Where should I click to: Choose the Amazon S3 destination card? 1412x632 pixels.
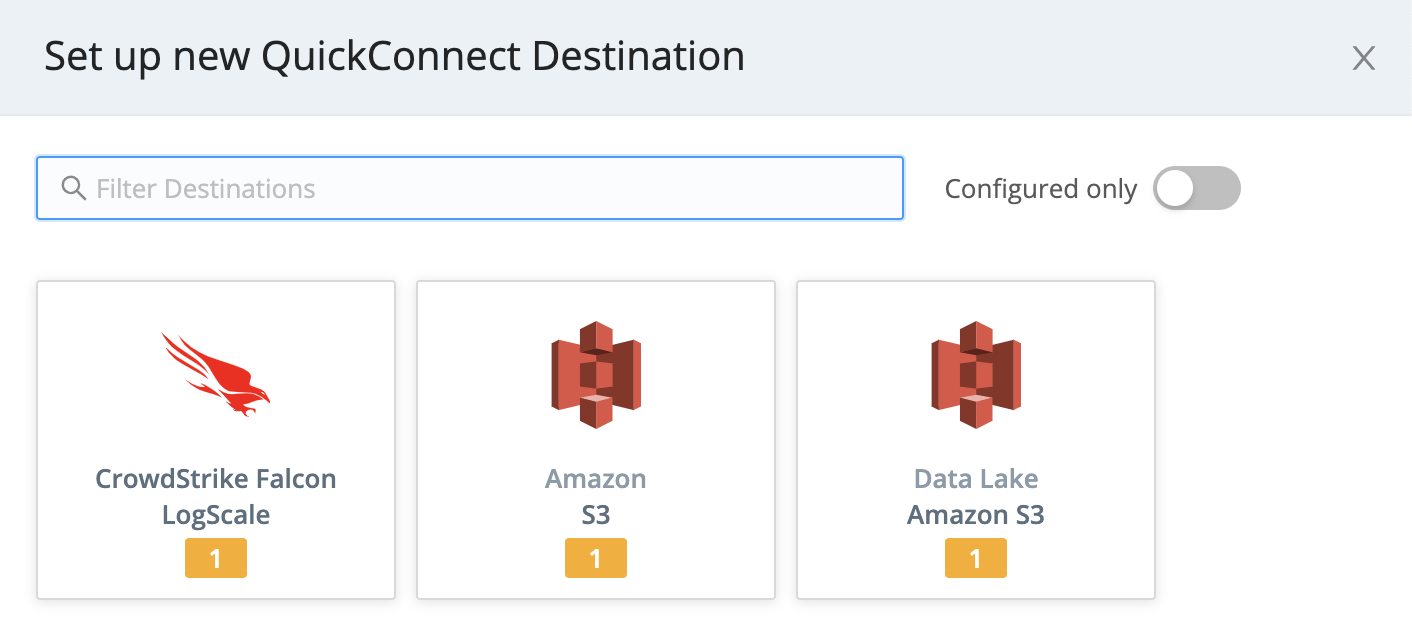595,440
